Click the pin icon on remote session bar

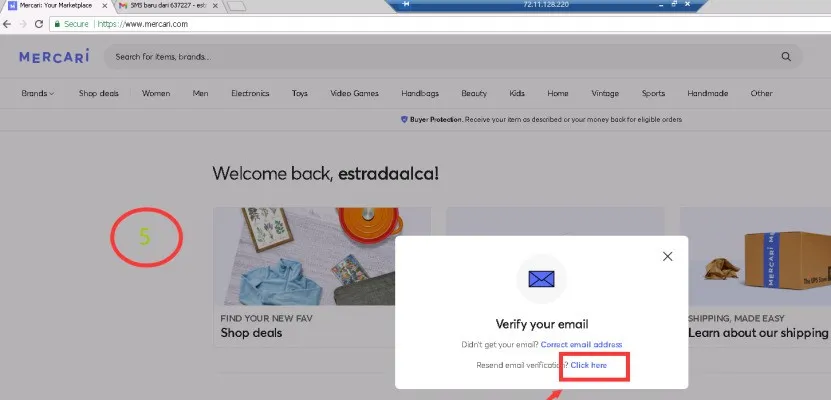point(406,4)
